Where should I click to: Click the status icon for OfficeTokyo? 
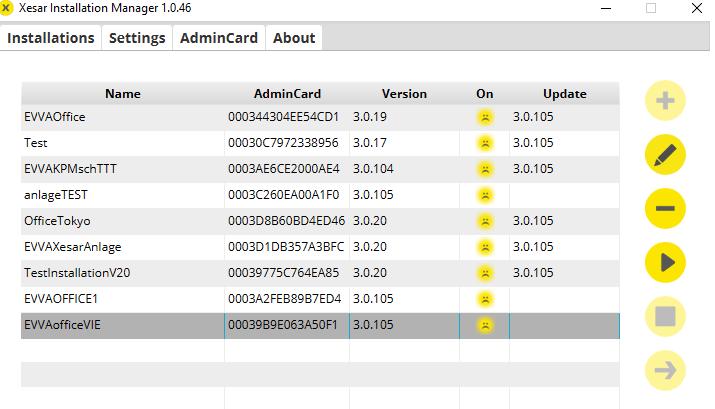point(485,221)
